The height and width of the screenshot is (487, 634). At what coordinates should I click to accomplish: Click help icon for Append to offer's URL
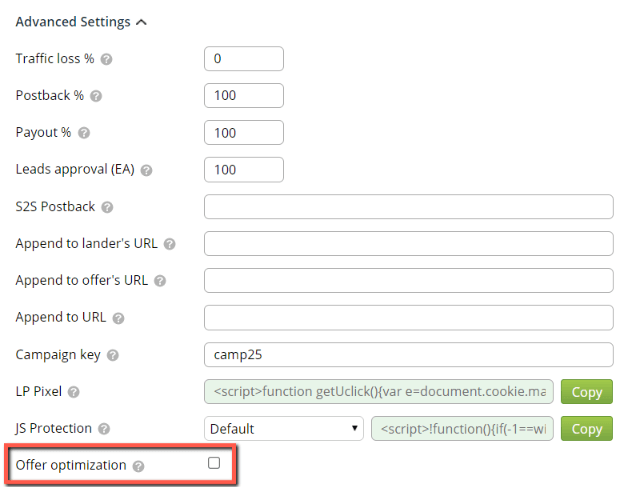(160, 281)
